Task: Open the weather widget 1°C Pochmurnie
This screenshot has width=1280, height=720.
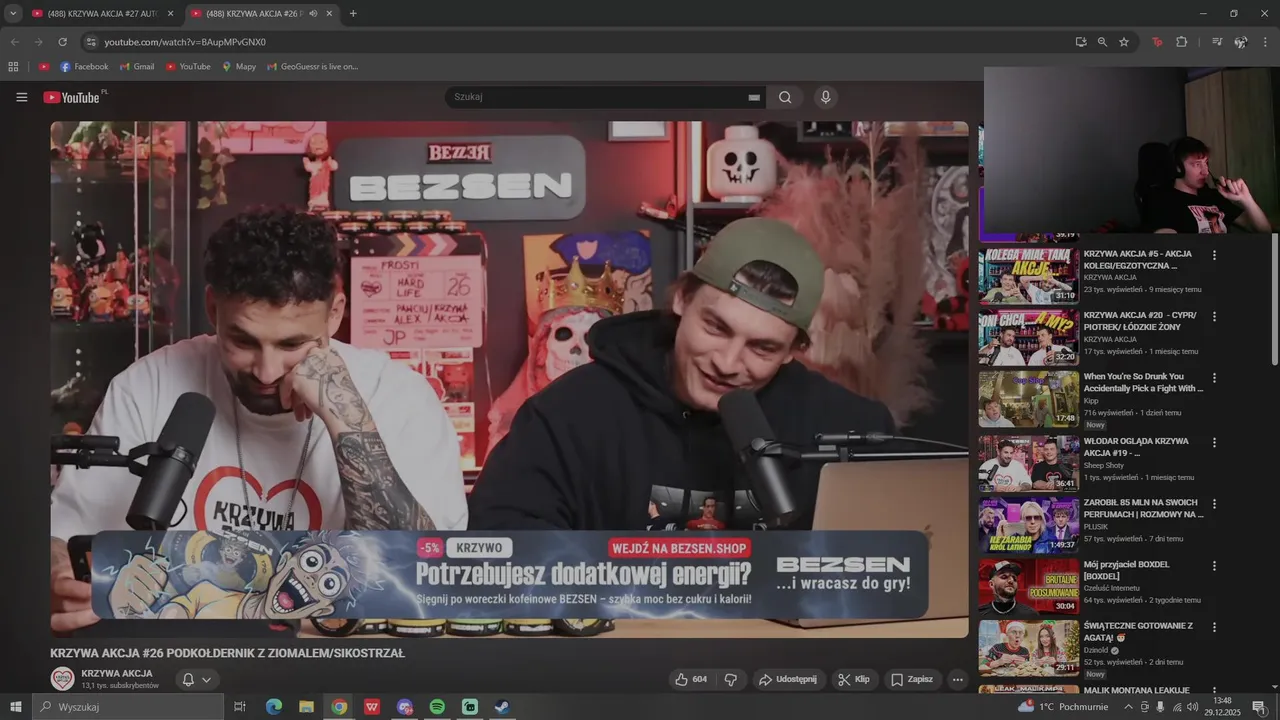Action: tap(1062, 707)
